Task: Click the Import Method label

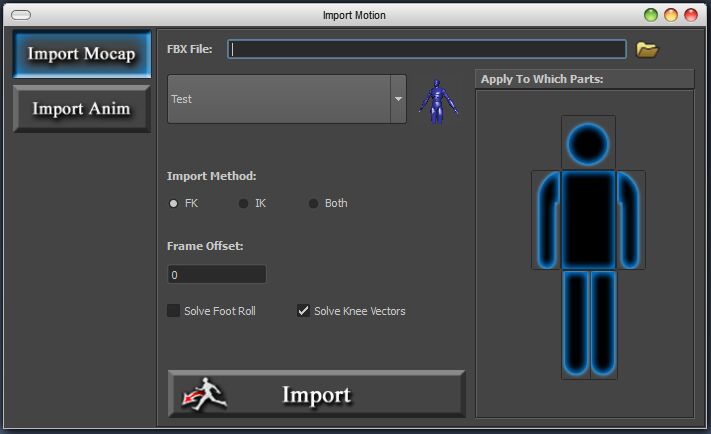Action: 211,176
